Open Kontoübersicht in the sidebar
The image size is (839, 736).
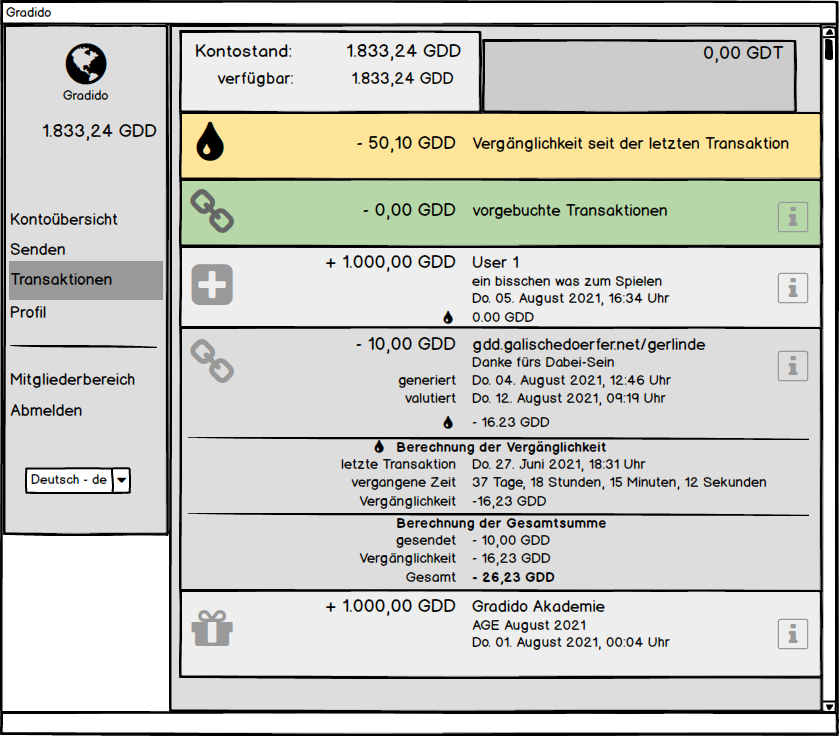point(64,219)
